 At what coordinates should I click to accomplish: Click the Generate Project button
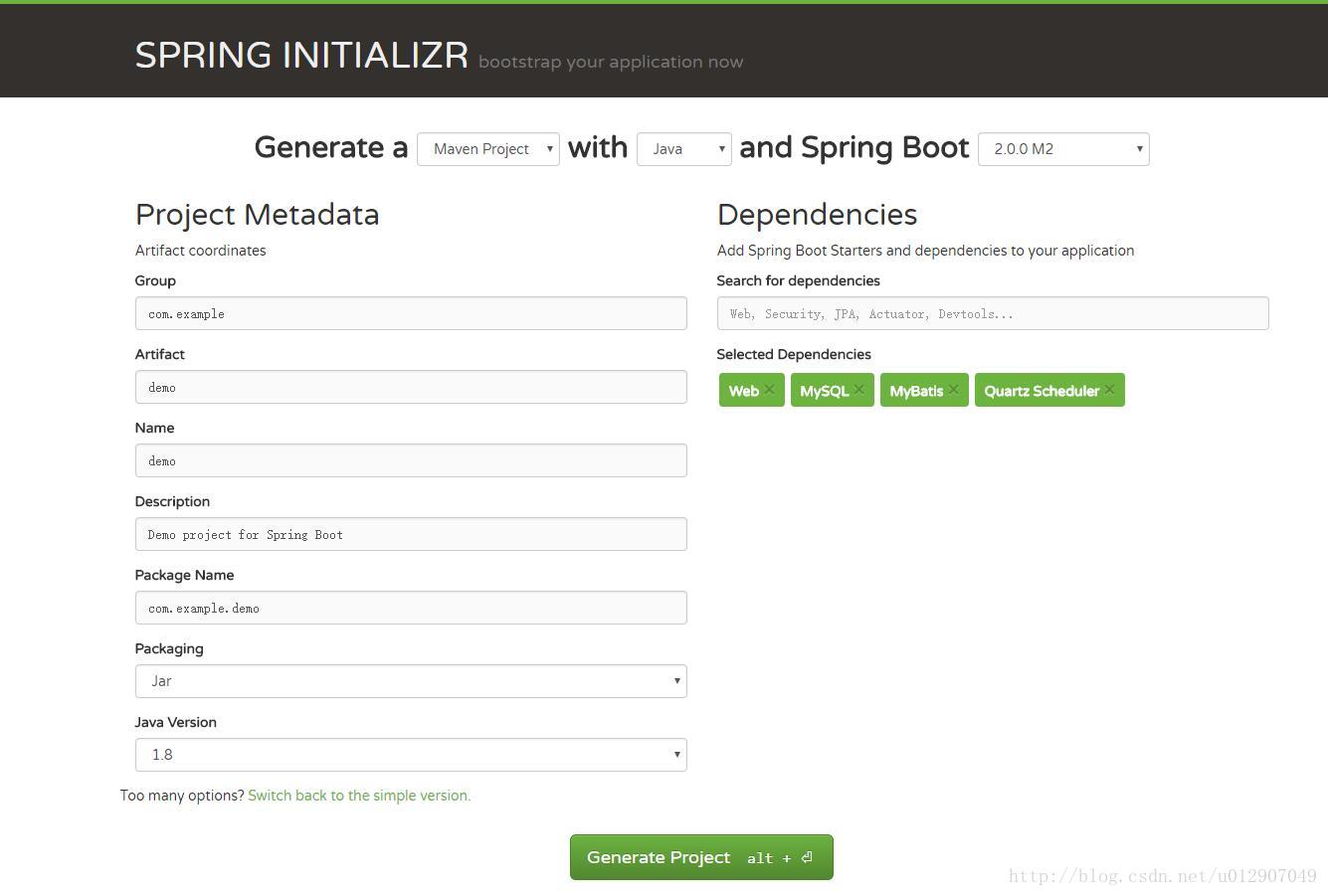701,857
